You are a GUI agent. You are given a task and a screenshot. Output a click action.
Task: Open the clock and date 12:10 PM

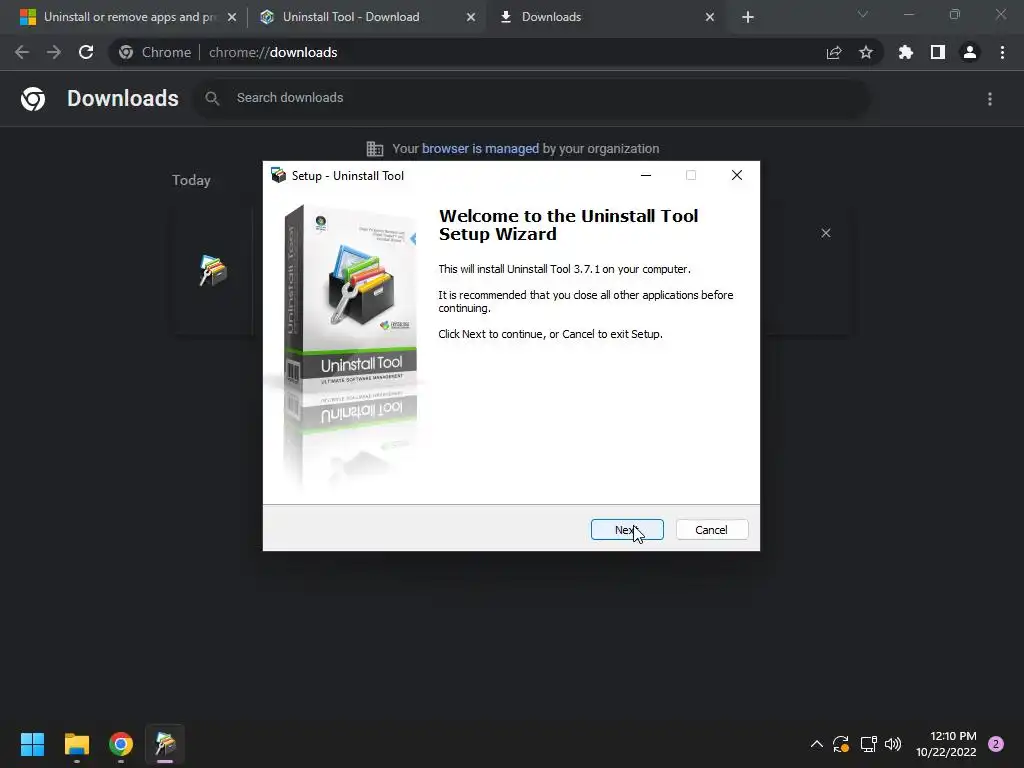coord(946,744)
